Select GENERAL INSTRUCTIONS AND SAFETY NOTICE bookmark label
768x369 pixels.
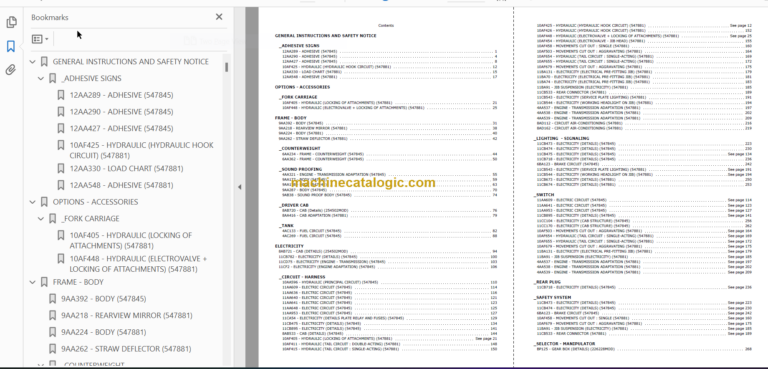point(131,62)
